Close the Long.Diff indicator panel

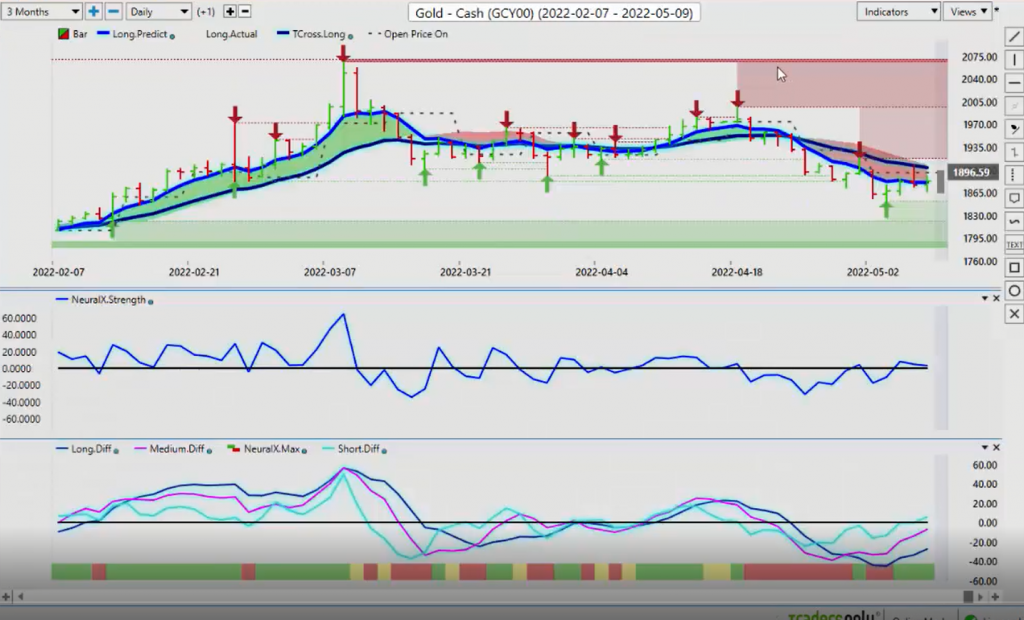pos(996,448)
